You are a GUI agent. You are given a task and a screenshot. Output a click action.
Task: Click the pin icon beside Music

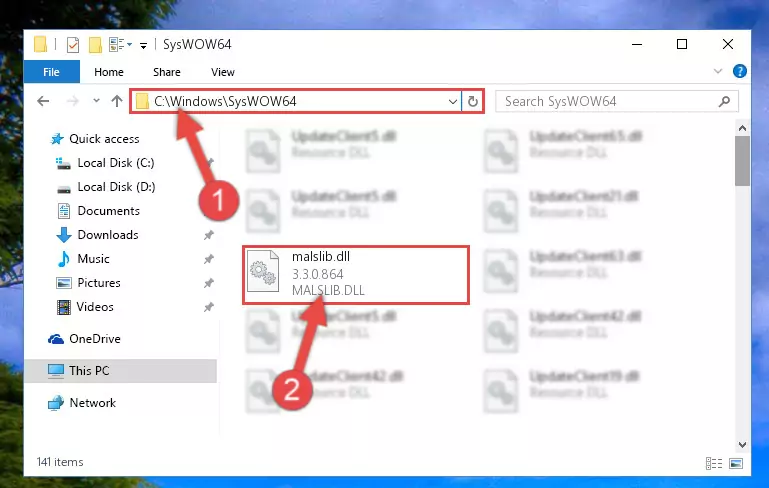click(208, 259)
